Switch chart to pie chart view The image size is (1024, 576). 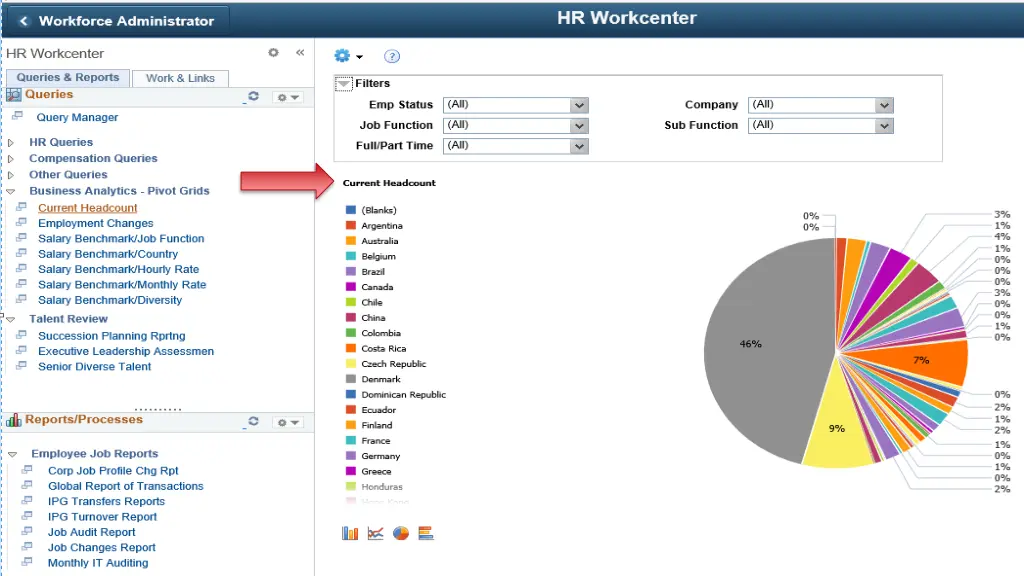coord(400,534)
